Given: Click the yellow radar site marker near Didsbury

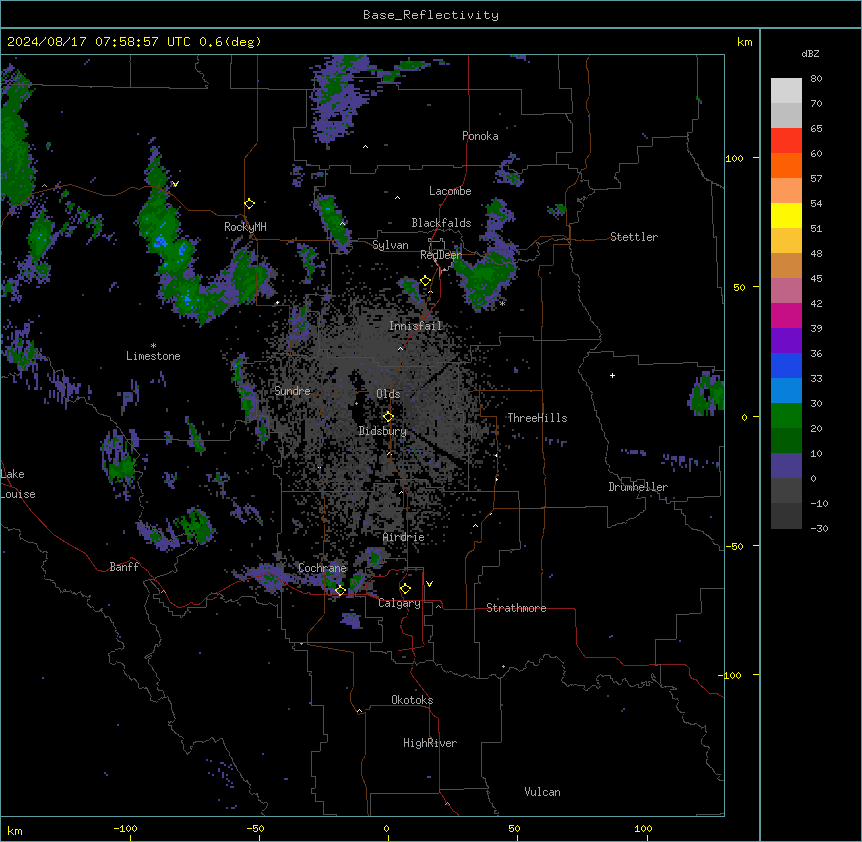Looking at the screenshot, I should coord(388,417).
